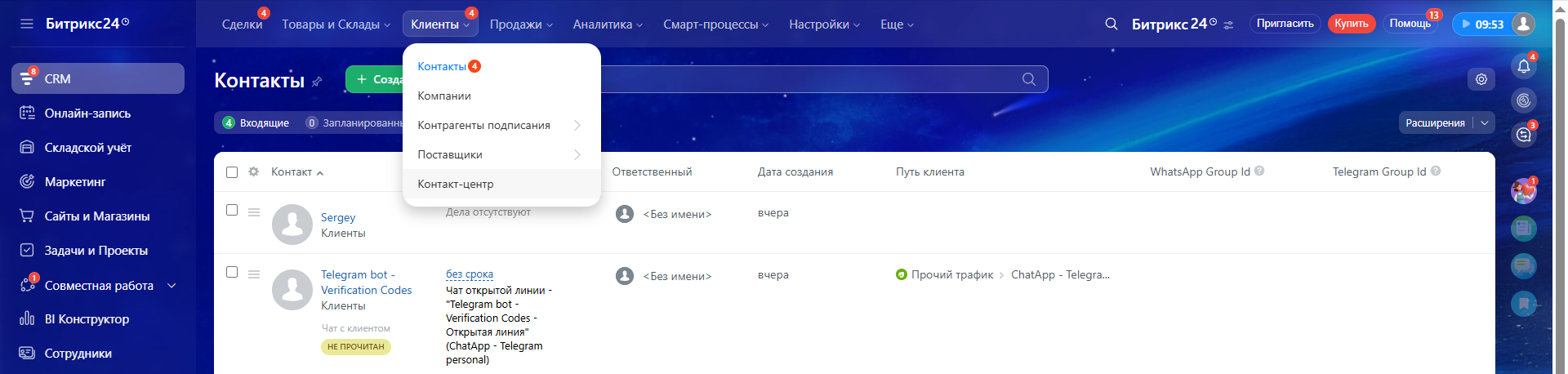Open the Расширения dropdown arrow
Viewport: 1568px width, 374px height.
1484,123
